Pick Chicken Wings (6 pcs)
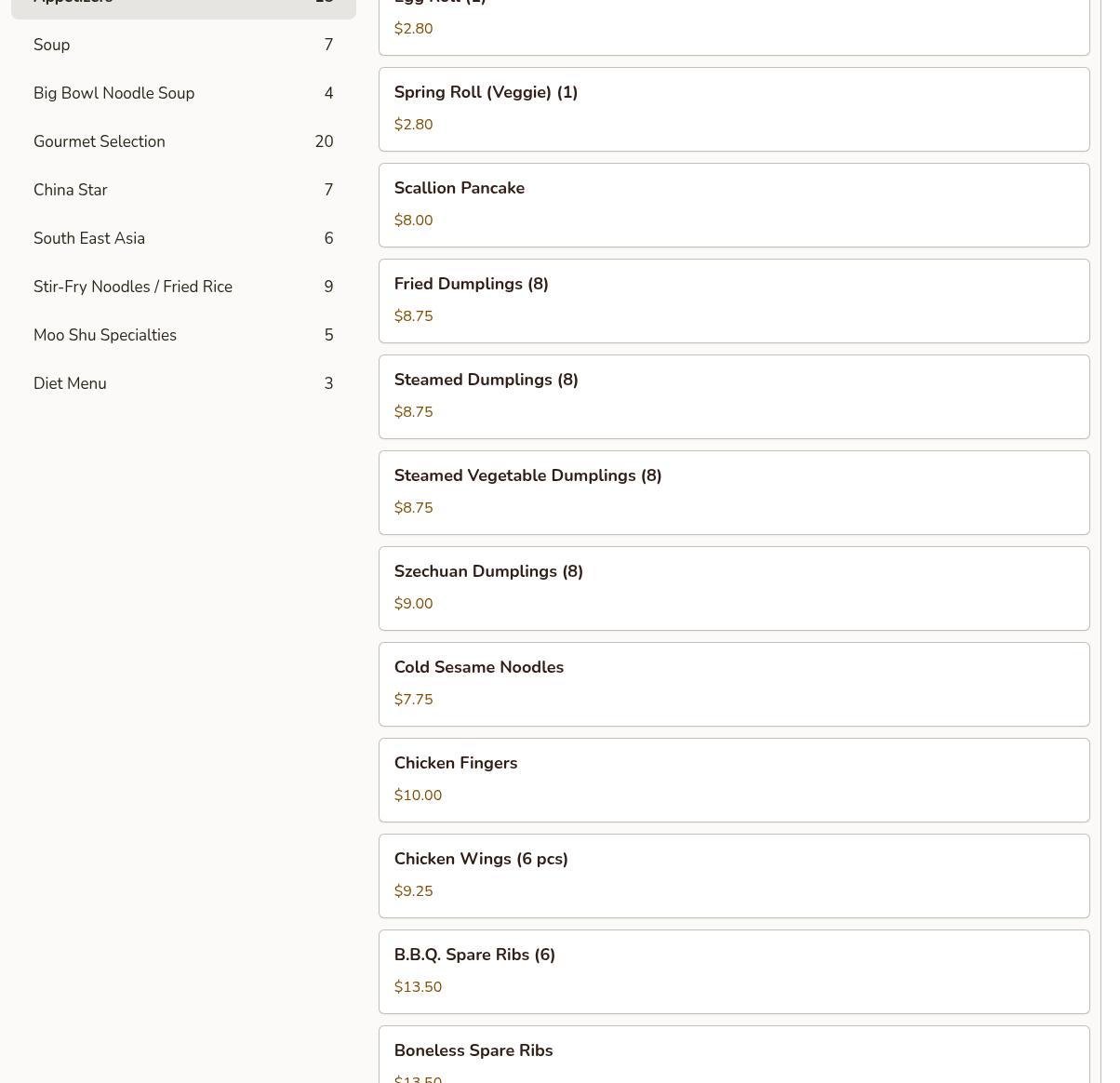1120x1083 pixels. point(733,876)
